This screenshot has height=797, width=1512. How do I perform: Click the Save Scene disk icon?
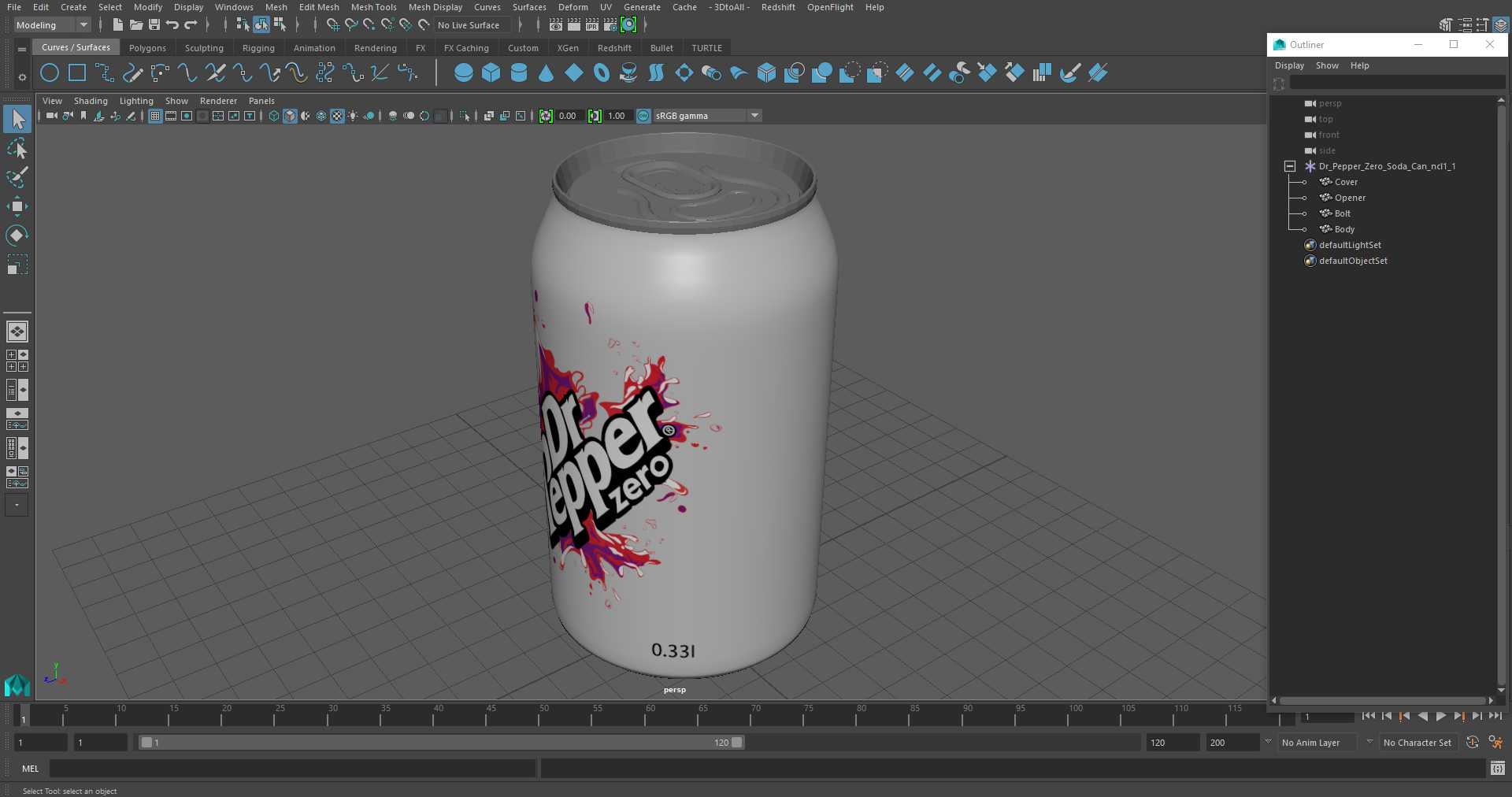tap(154, 25)
